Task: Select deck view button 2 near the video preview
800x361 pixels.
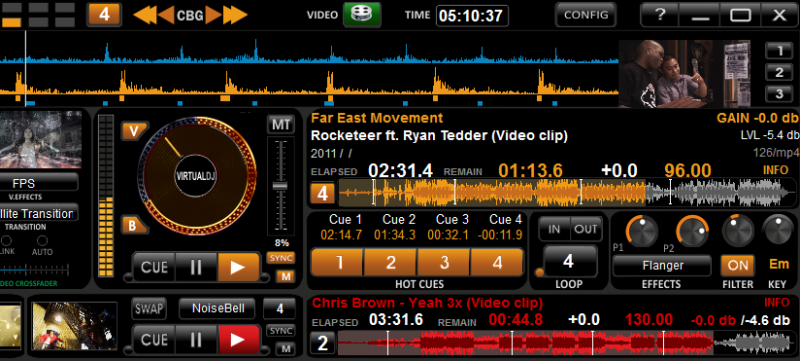Action: pyautogui.click(x=779, y=72)
